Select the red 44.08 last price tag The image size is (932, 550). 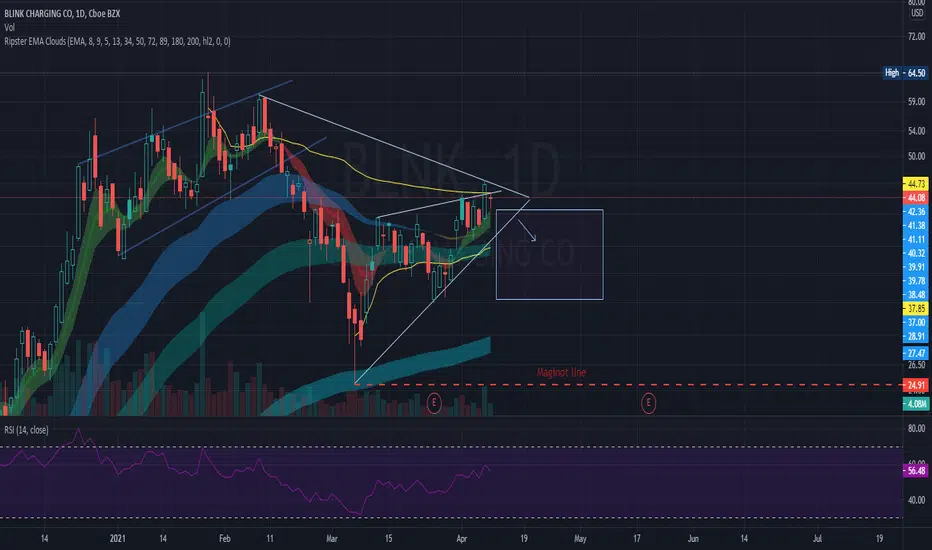pyautogui.click(x=915, y=197)
